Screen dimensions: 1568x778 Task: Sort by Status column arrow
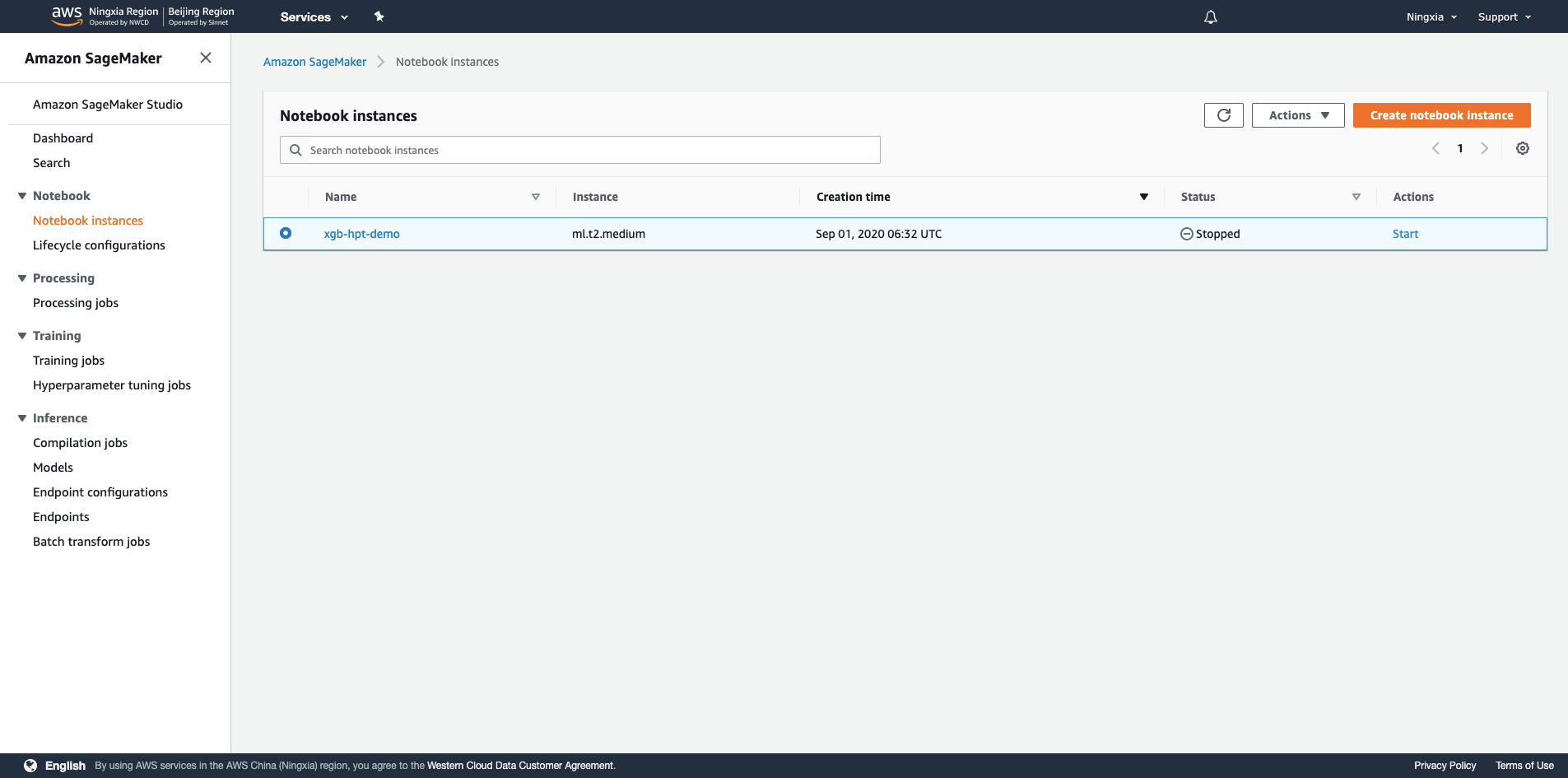(x=1356, y=197)
